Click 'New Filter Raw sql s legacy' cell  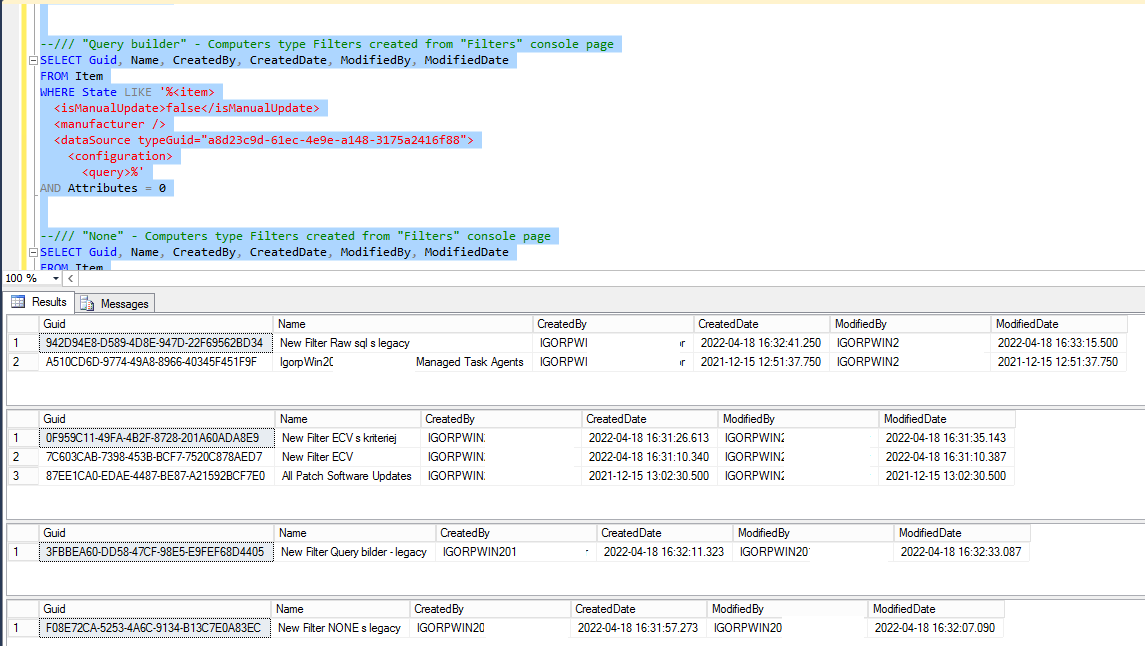345,343
